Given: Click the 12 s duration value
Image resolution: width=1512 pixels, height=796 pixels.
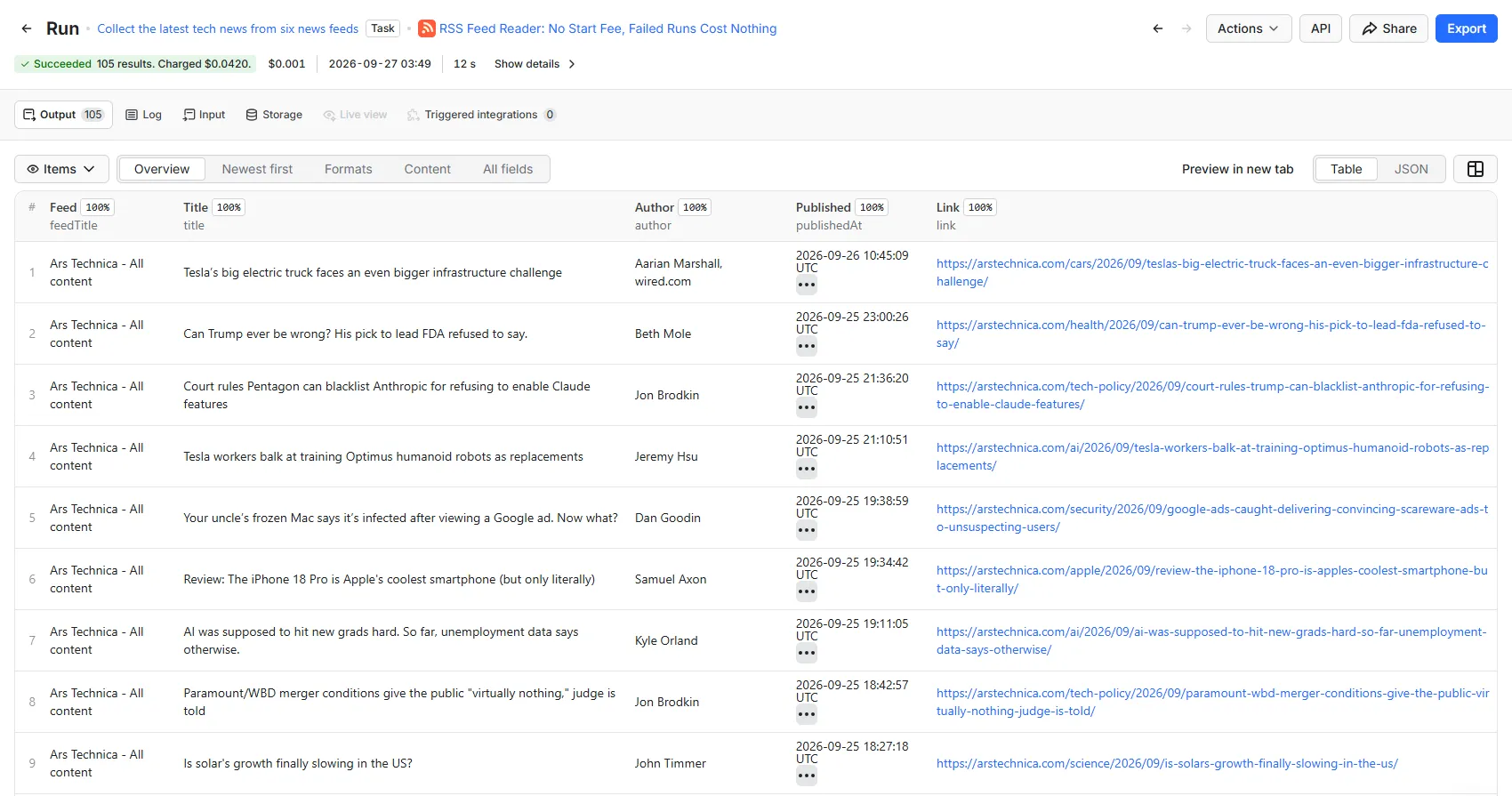Looking at the screenshot, I should [464, 64].
